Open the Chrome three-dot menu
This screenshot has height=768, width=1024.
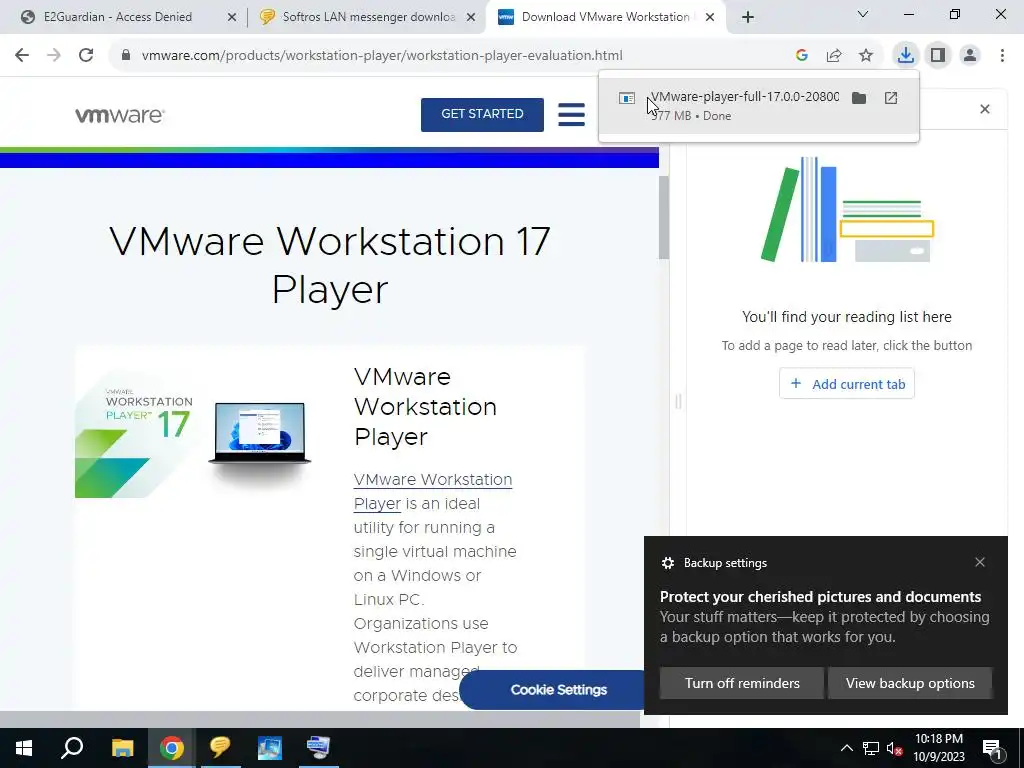click(x=1002, y=56)
